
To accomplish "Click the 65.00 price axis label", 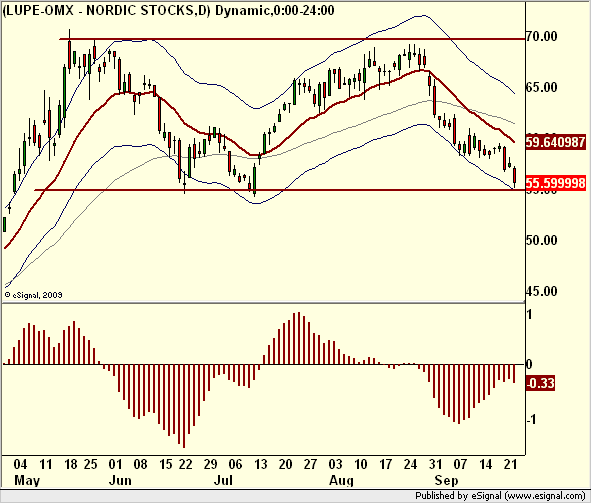I will pyautogui.click(x=542, y=87).
